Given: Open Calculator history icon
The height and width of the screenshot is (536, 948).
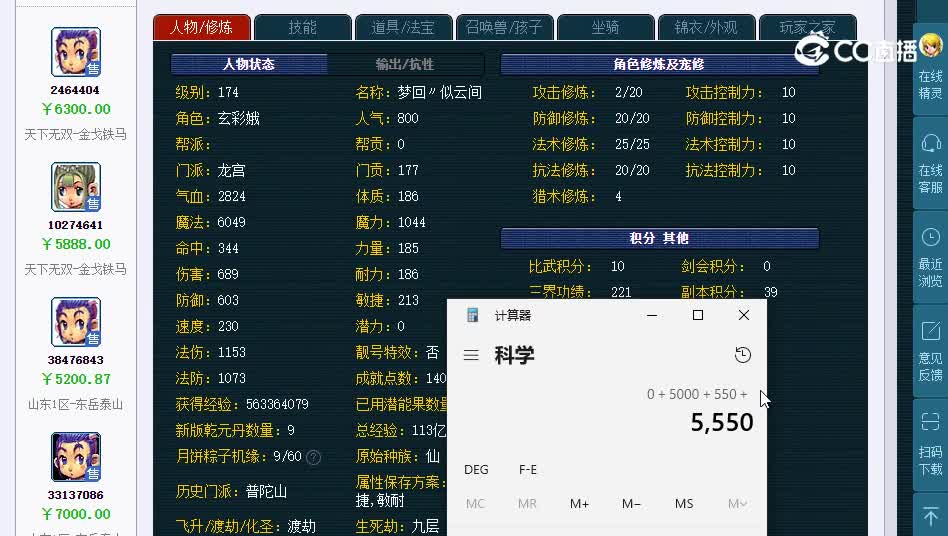Looking at the screenshot, I should (x=742, y=355).
